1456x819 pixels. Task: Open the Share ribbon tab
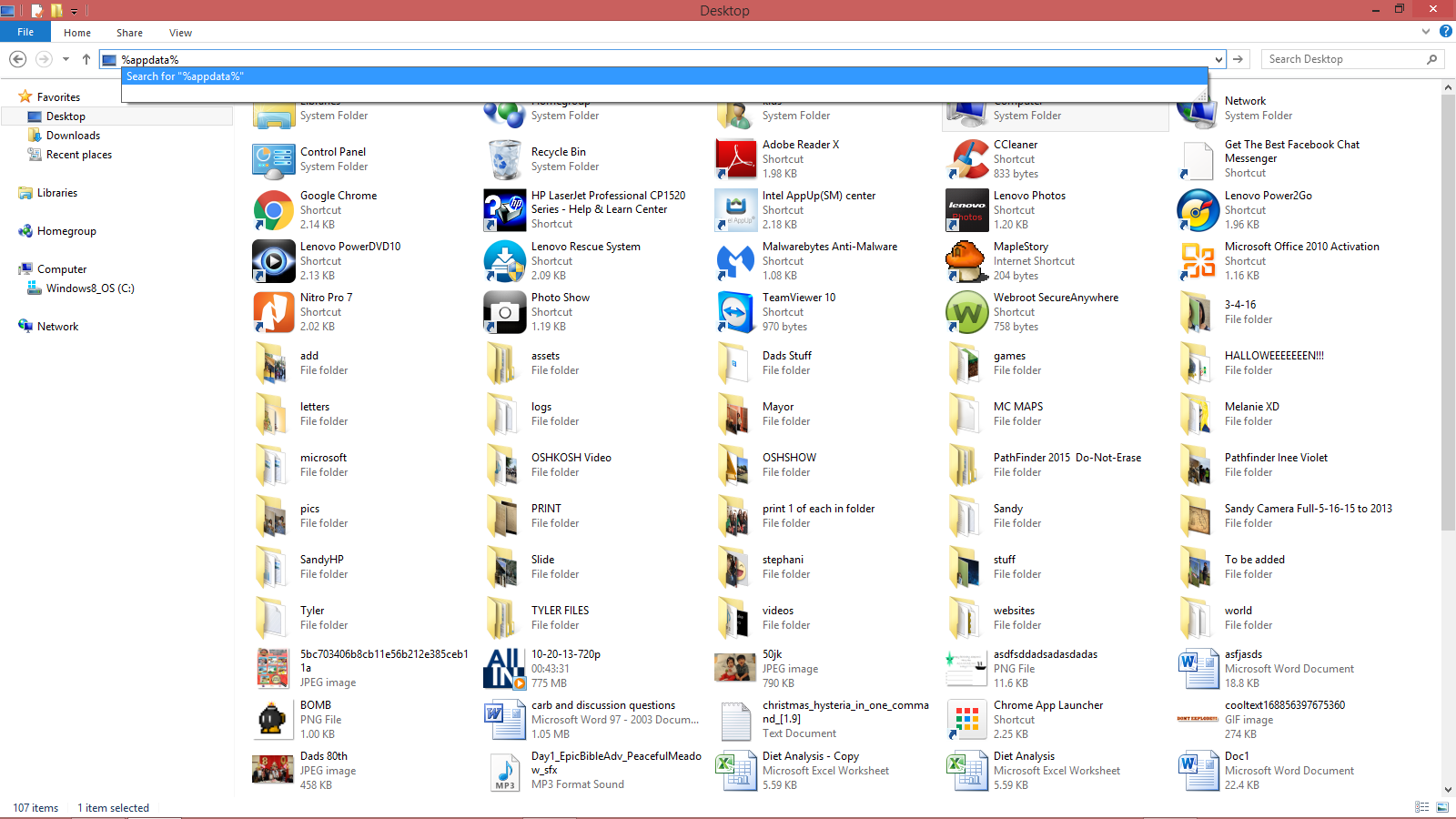coord(129,33)
